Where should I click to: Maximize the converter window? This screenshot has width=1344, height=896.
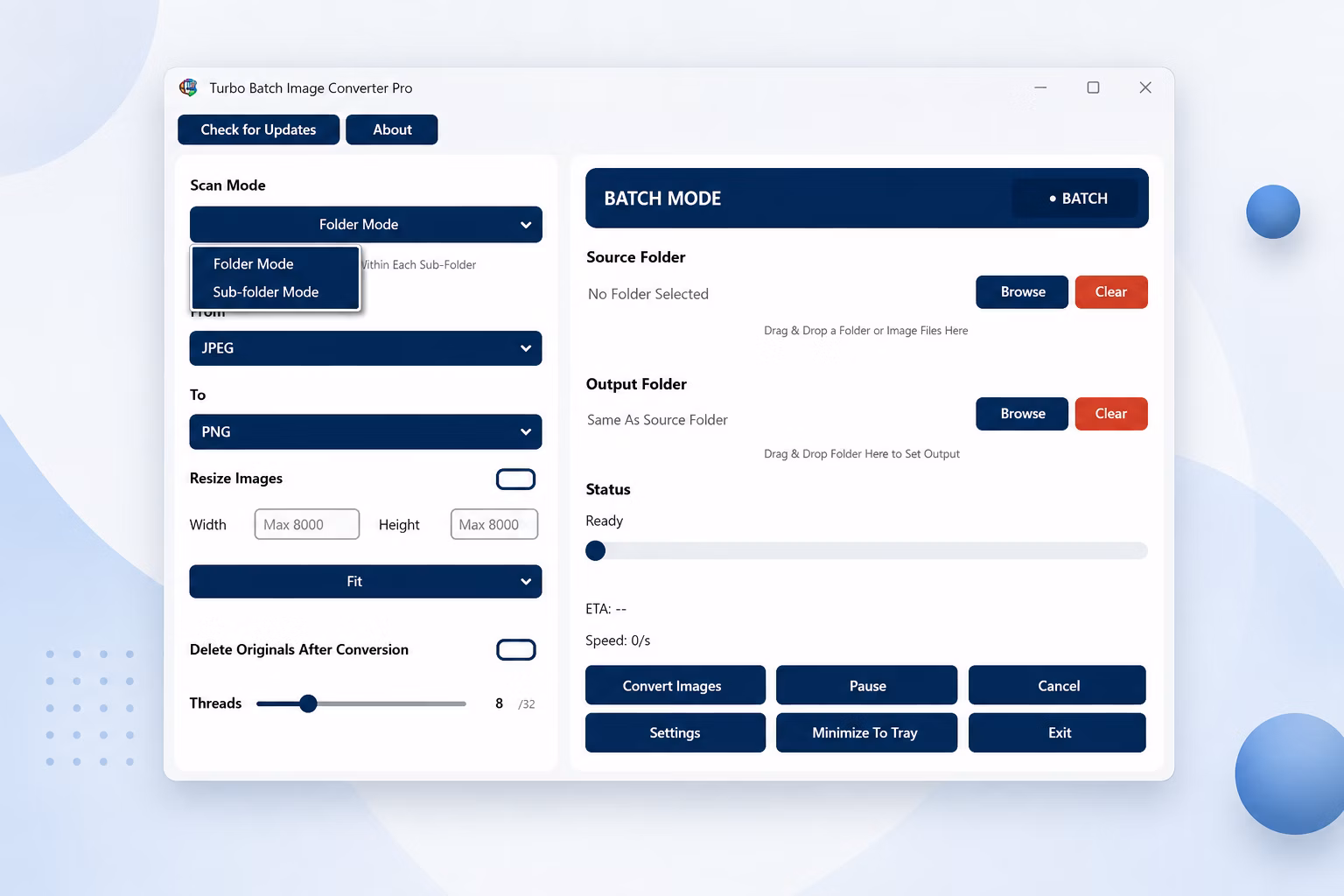(x=1093, y=87)
